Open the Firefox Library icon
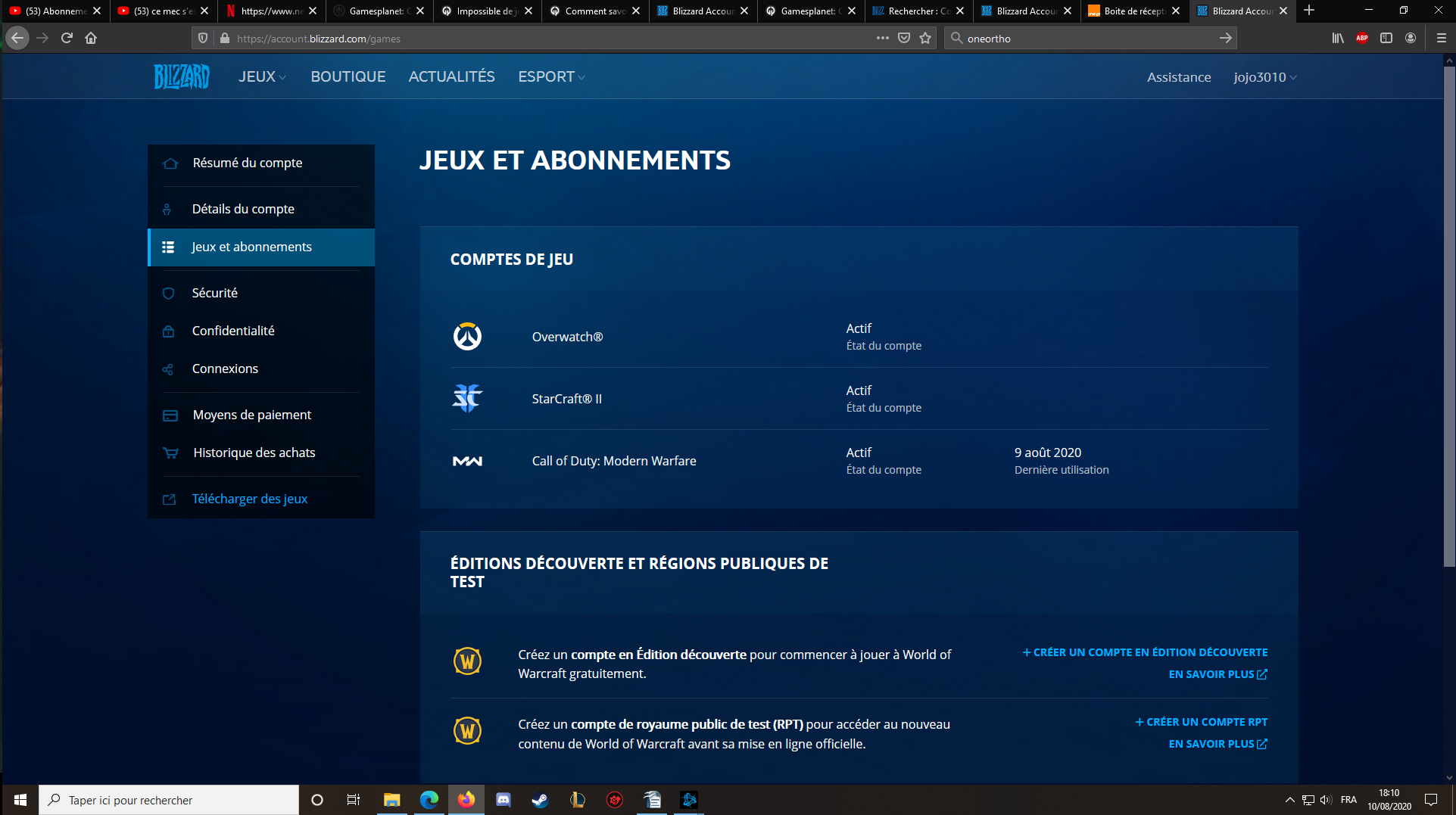The height and width of the screenshot is (815, 1456). [1338, 38]
